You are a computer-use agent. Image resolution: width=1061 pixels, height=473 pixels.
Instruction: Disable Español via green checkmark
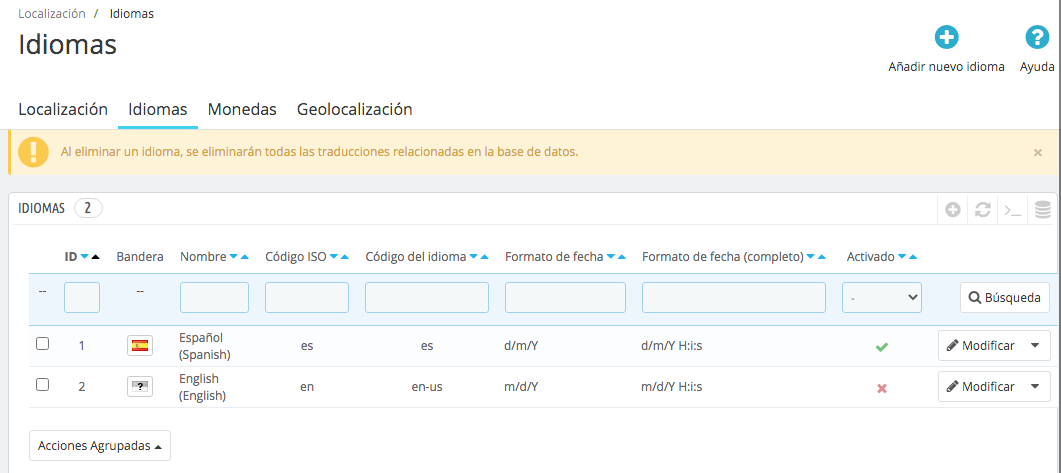882,346
